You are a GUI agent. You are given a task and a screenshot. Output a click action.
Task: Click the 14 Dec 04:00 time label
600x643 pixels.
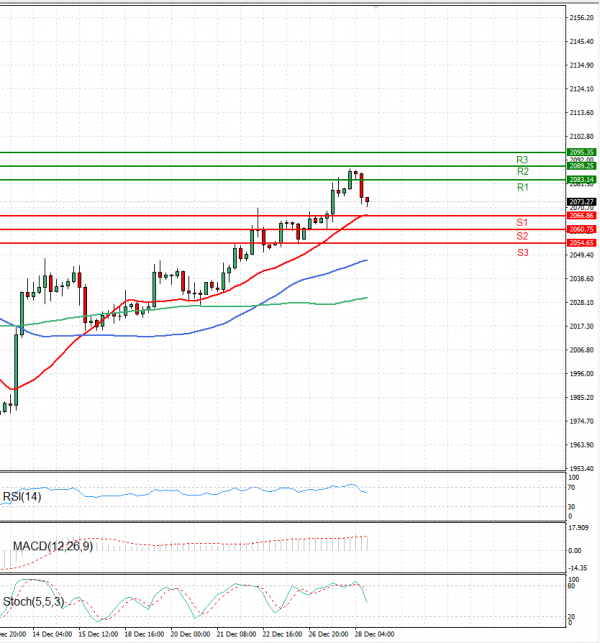point(52,634)
